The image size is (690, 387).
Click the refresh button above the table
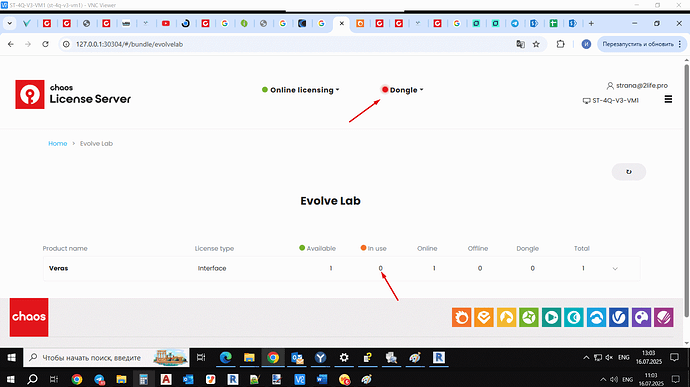click(x=629, y=172)
